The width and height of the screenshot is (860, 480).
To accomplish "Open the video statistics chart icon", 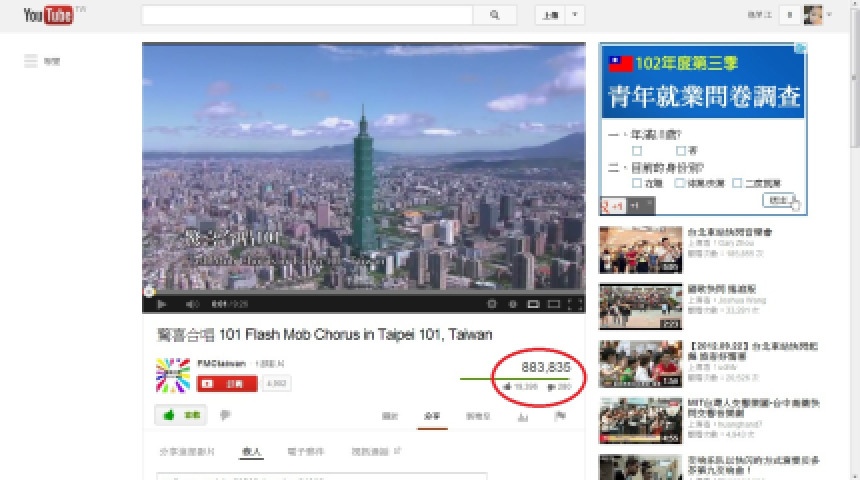I will pos(522,416).
